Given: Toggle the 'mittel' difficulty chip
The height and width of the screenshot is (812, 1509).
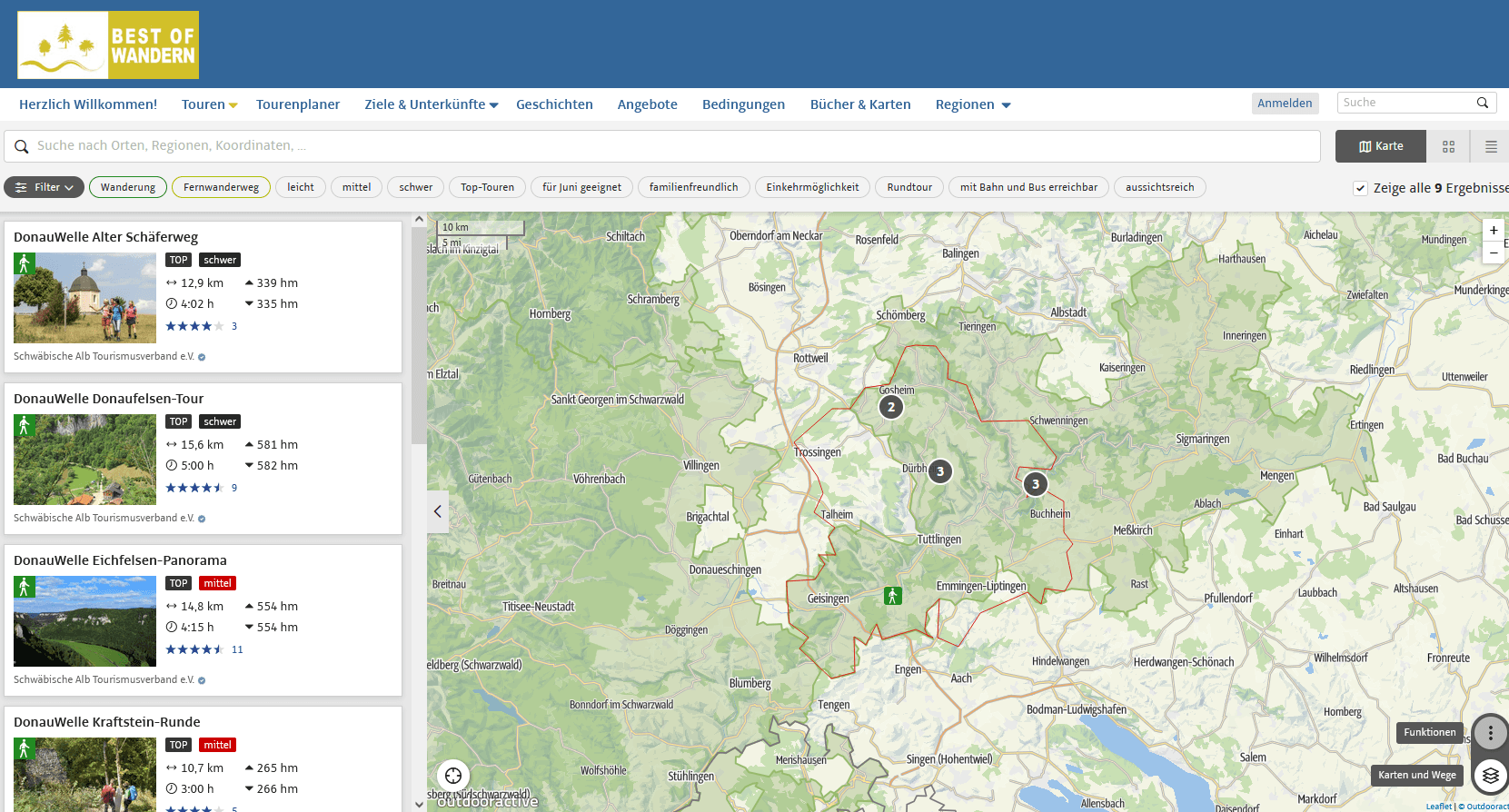Looking at the screenshot, I should [356, 187].
